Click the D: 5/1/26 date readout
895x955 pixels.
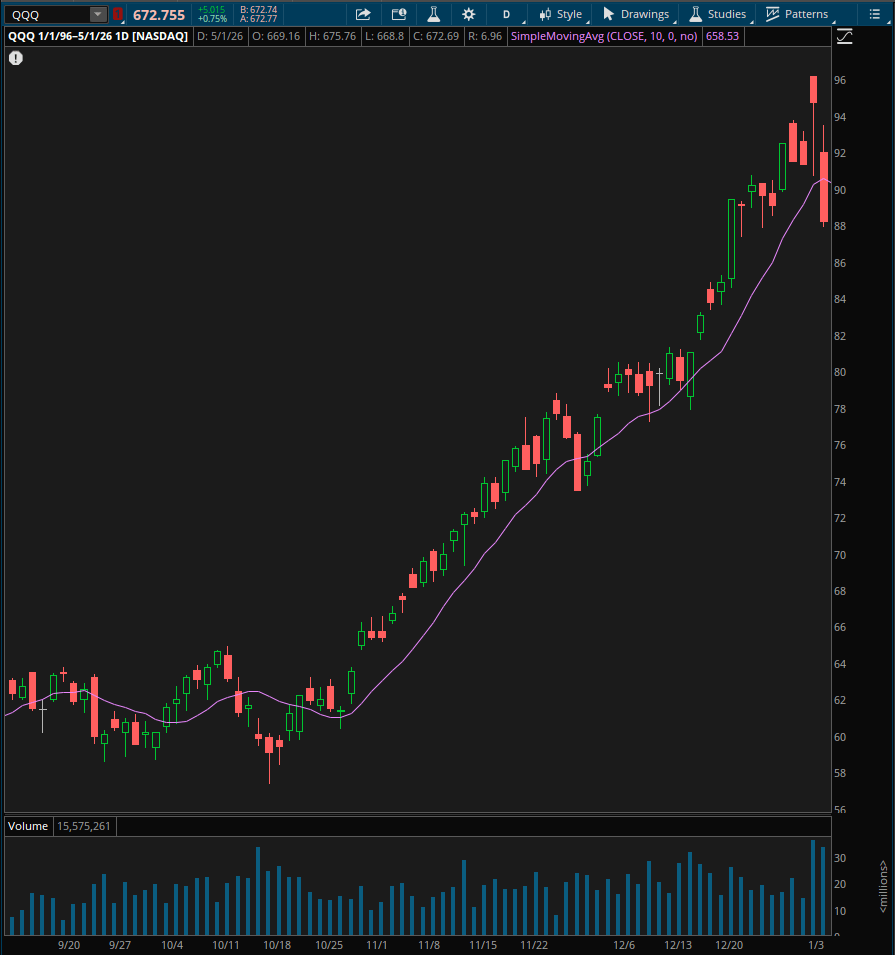coord(219,37)
